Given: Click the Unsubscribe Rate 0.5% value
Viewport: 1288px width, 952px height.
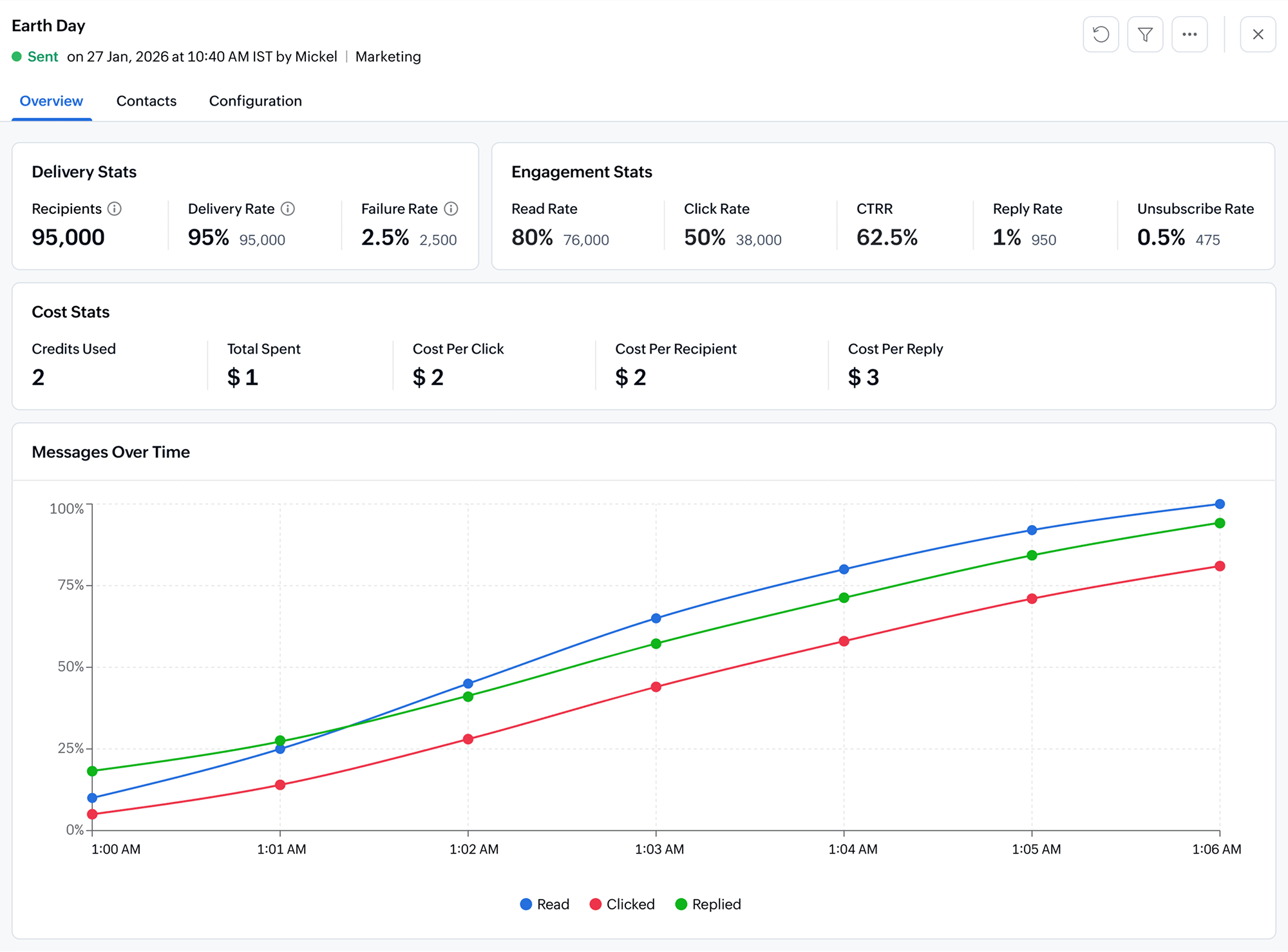Looking at the screenshot, I should pos(1161,238).
